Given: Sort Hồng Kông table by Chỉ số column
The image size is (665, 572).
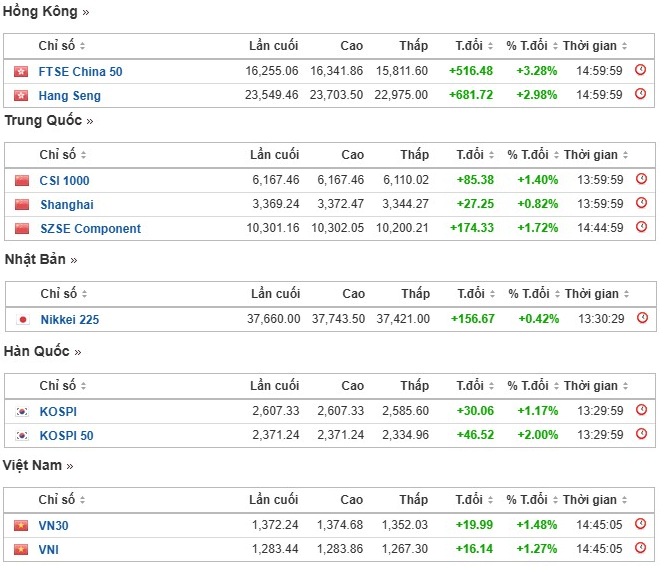Looking at the screenshot, I should (62, 46).
